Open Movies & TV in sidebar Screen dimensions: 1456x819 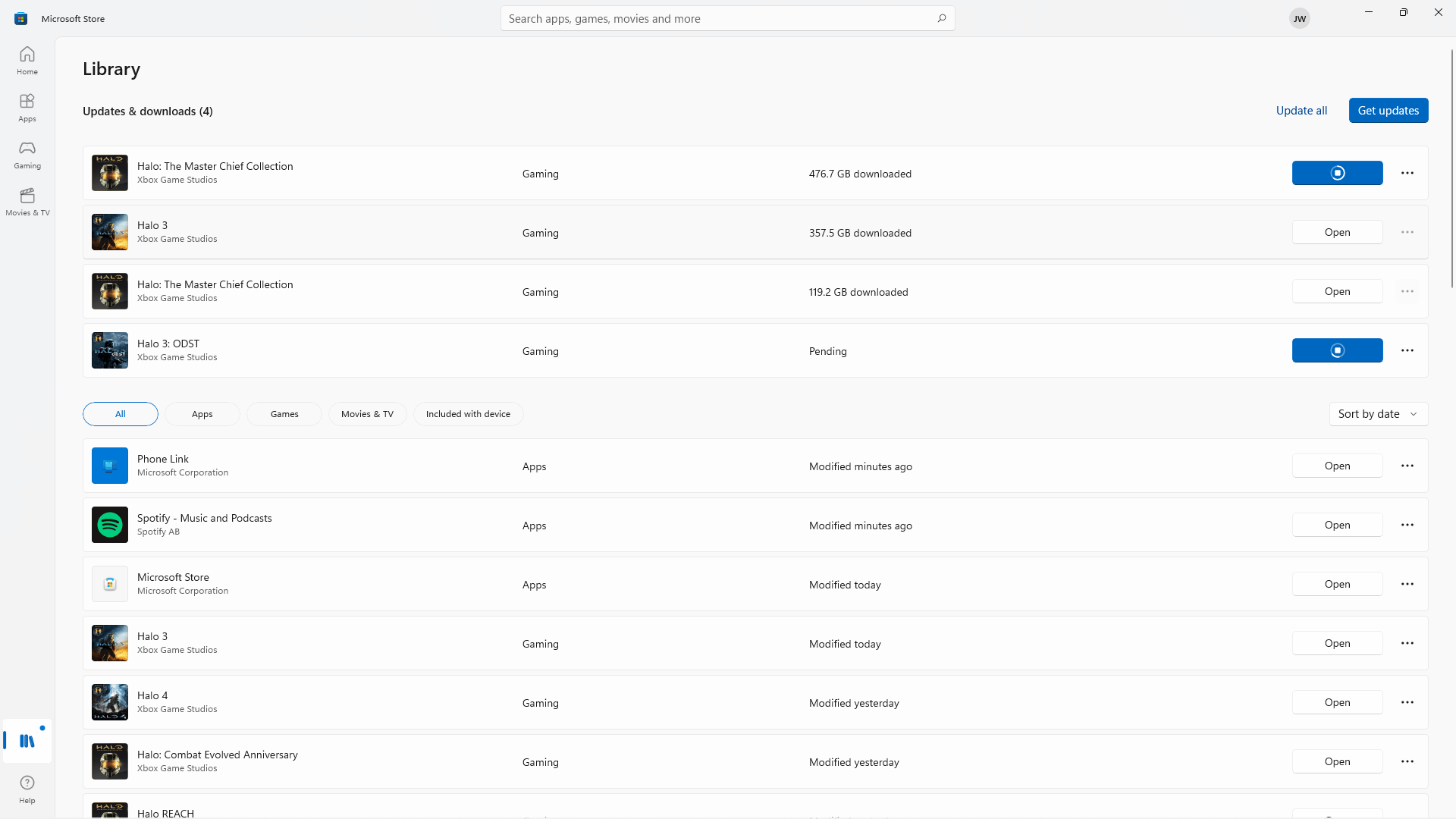click(27, 202)
